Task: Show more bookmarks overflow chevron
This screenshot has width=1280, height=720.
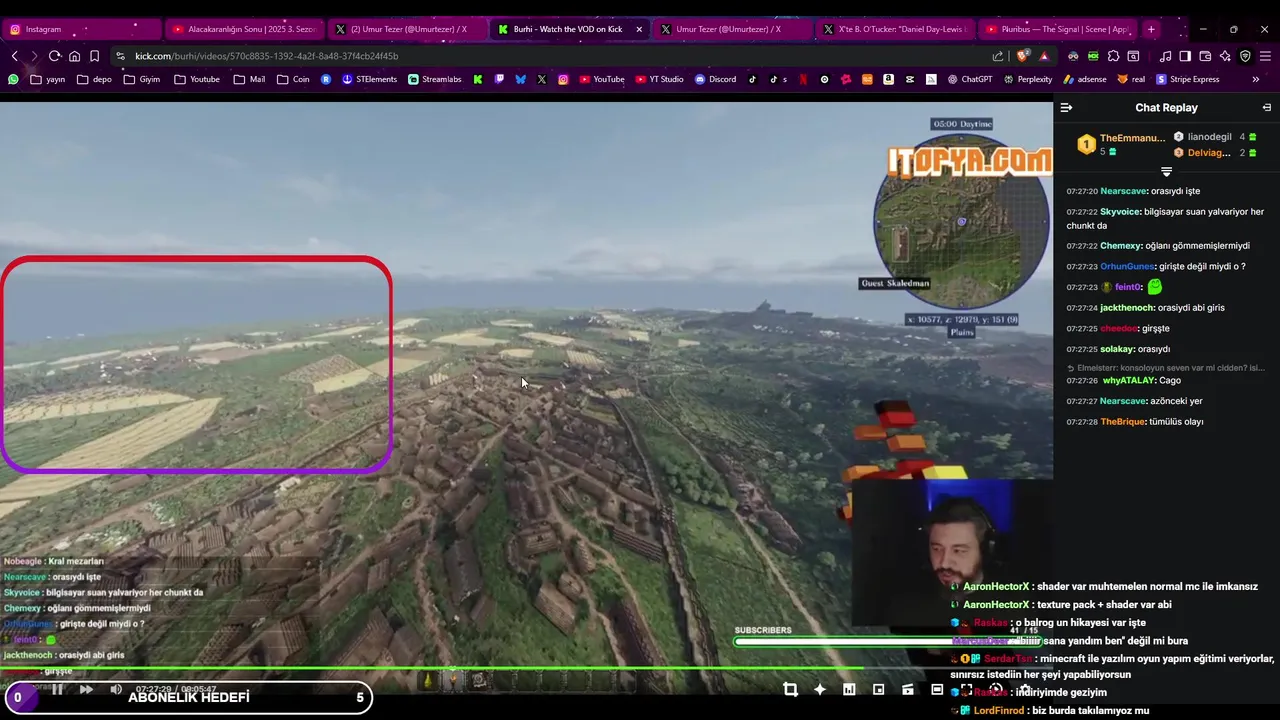Action: (x=1256, y=79)
